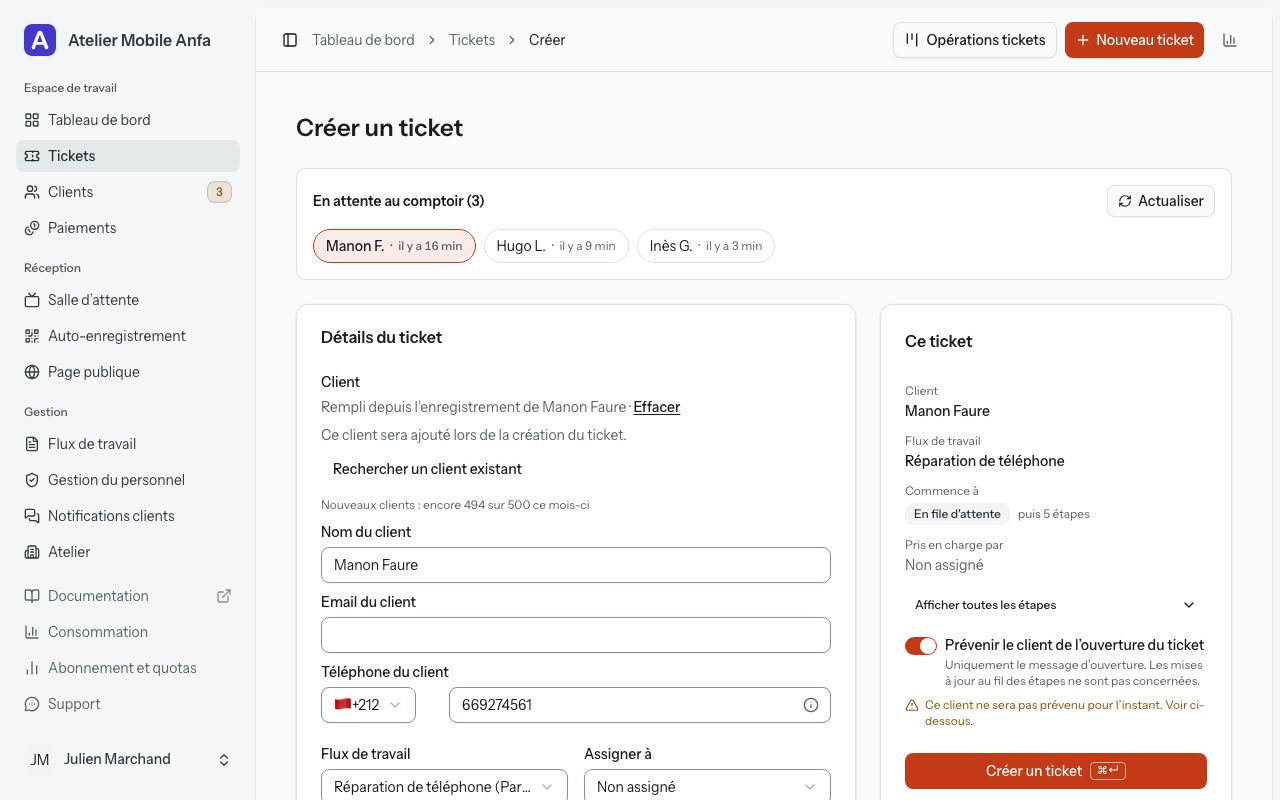Open the Flux de travail dropdown

(444, 787)
